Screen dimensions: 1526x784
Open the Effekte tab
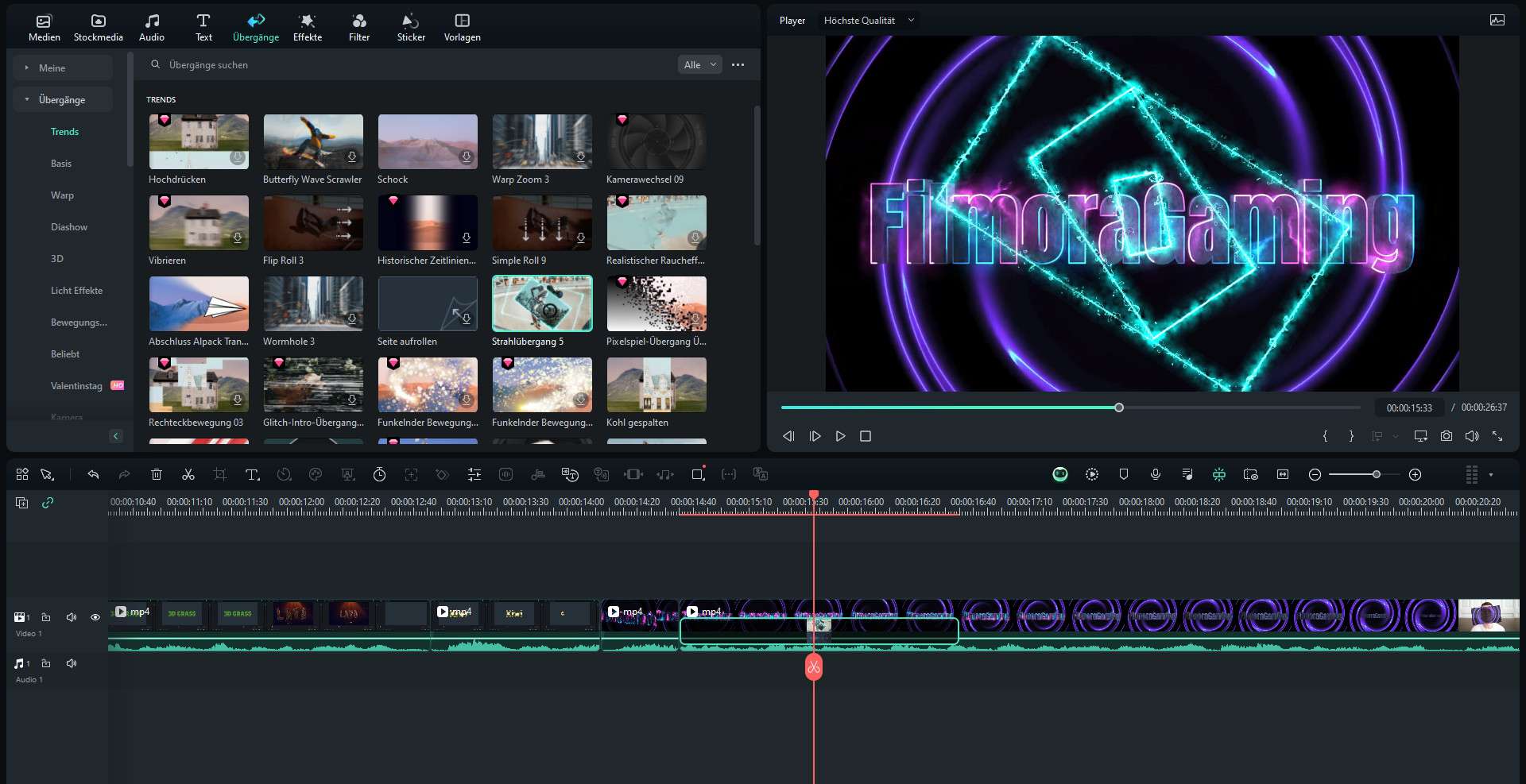tap(307, 28)
